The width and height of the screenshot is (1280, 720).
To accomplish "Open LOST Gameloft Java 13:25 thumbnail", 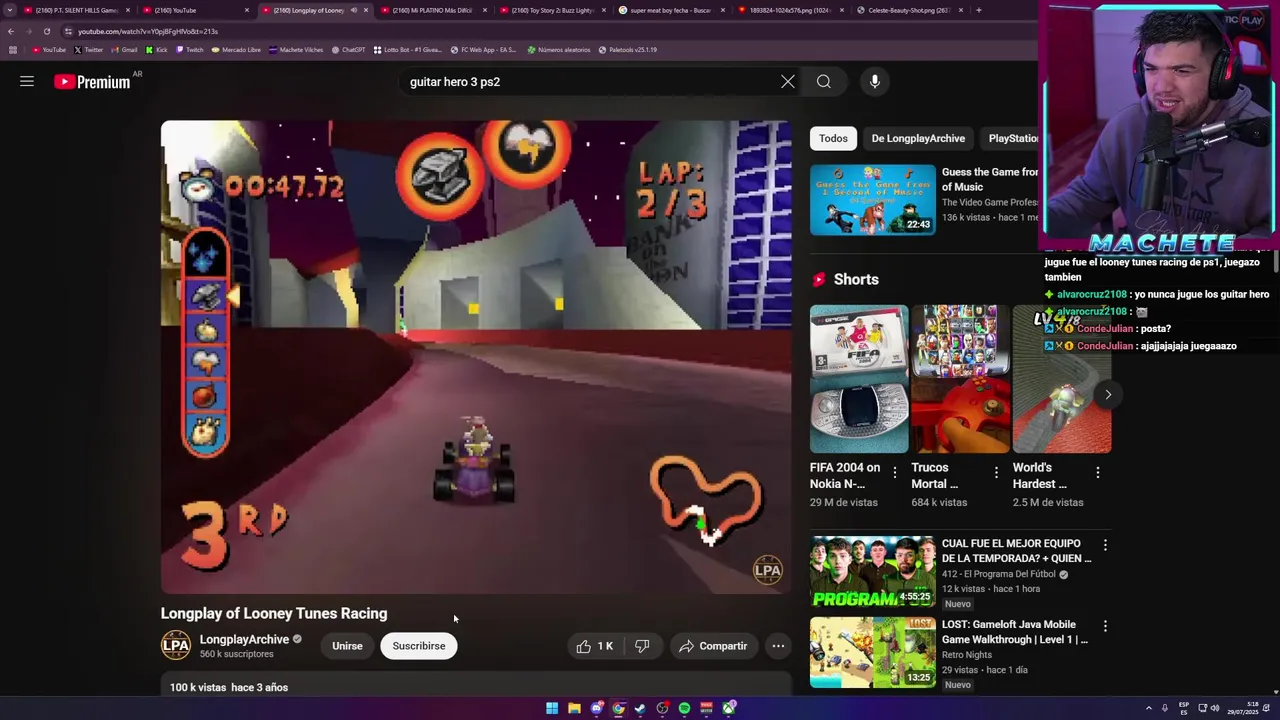I will pos(873,653).
